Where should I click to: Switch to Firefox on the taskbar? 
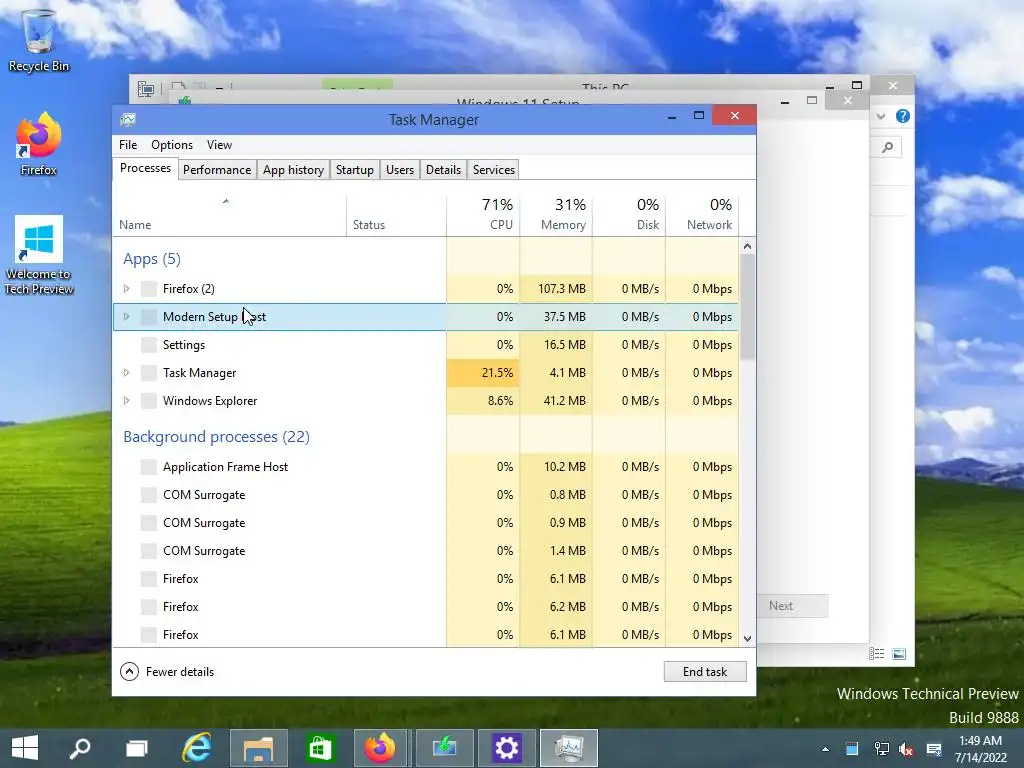(x=382, y=748)
